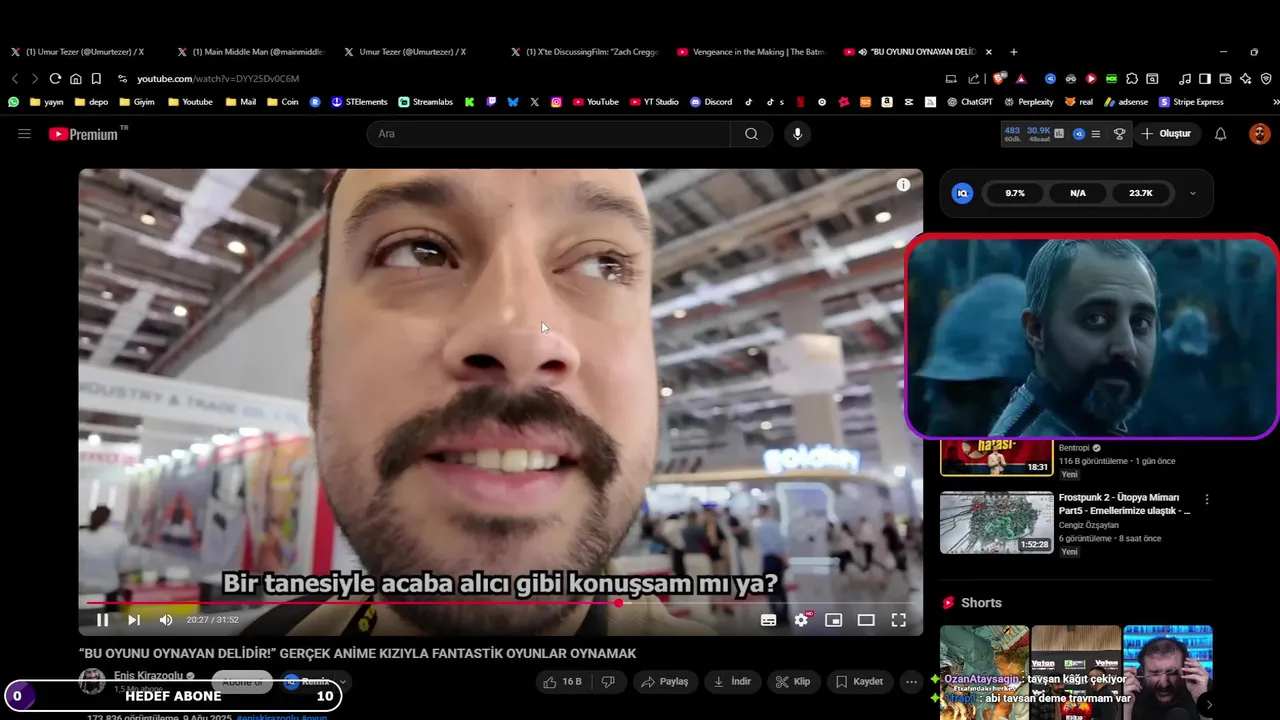Open the yayın bookmark folder
The height and width of the screenshot is (720, 1280).
47,102
